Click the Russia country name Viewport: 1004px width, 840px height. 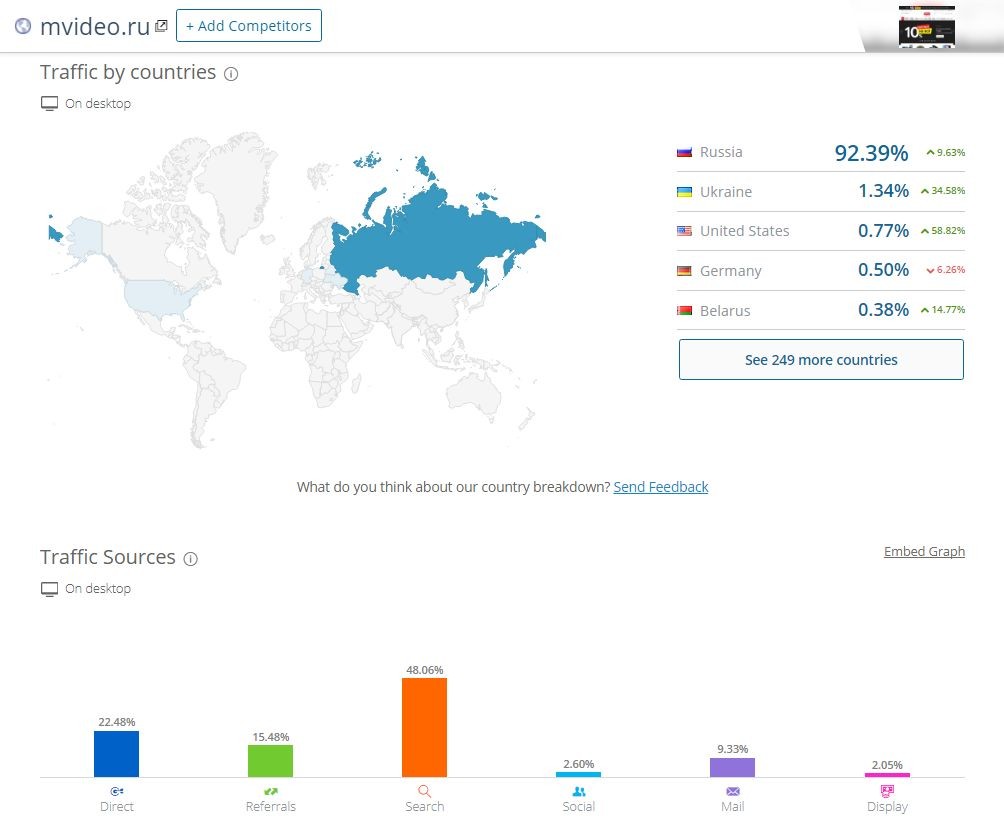(x=721, y=152)
